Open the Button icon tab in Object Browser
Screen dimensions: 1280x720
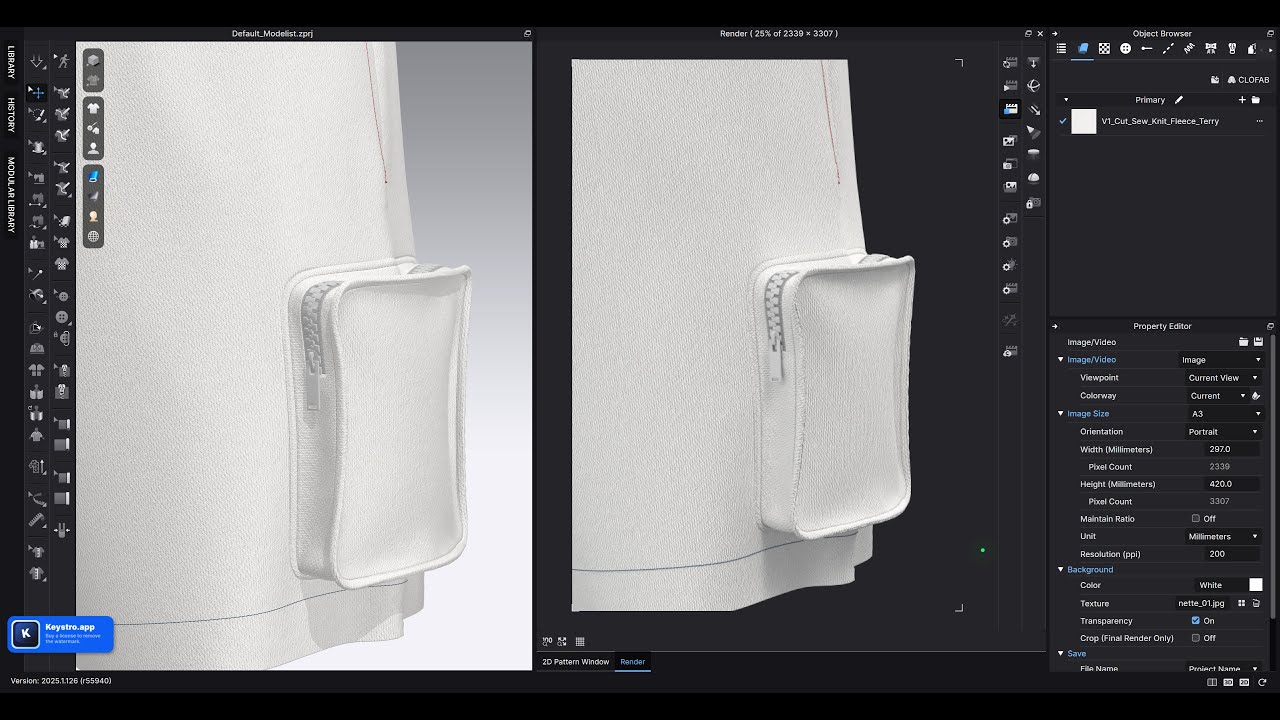pos(1125,49)
